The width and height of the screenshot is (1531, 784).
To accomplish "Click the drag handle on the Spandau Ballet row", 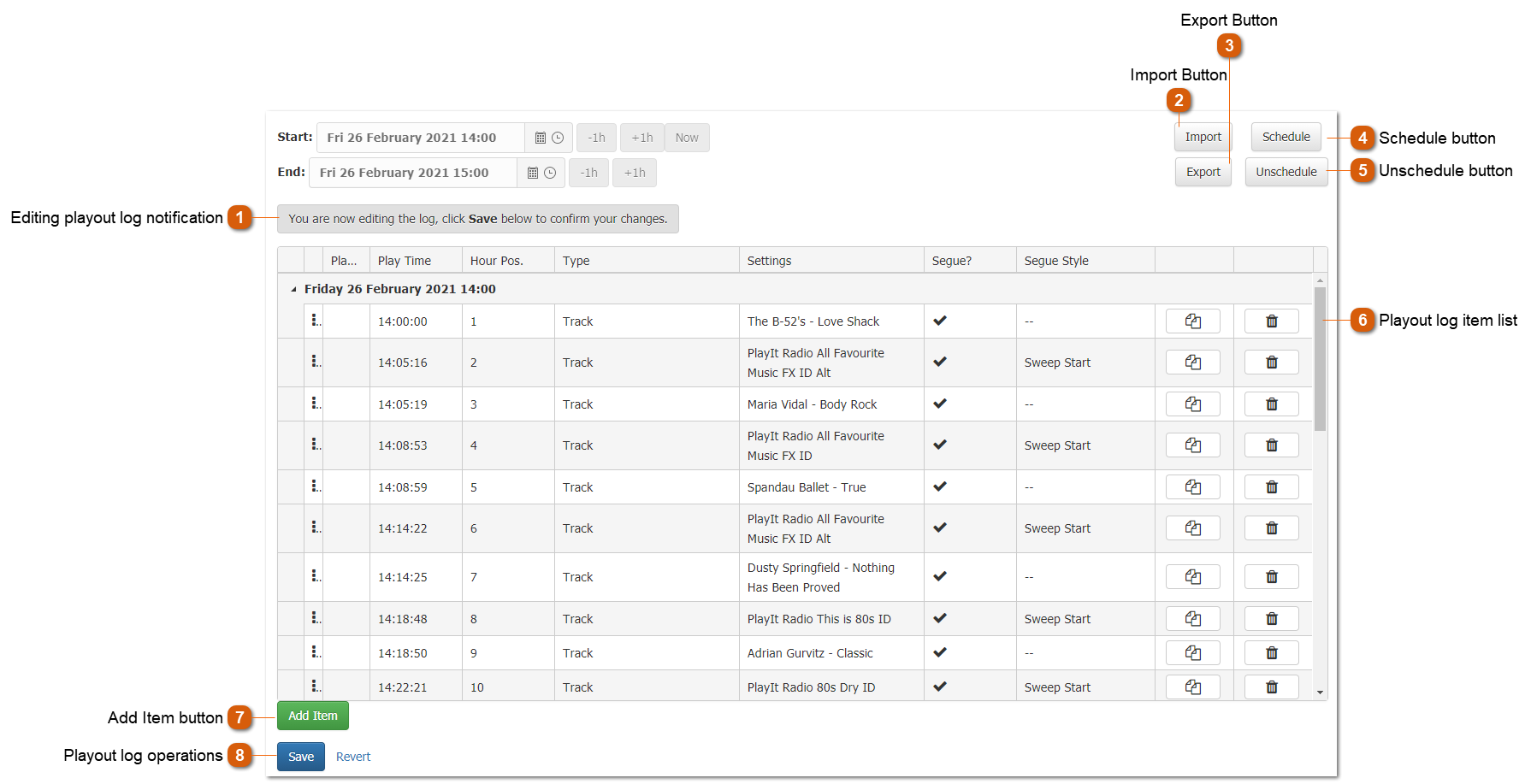I will click(315, 486).
